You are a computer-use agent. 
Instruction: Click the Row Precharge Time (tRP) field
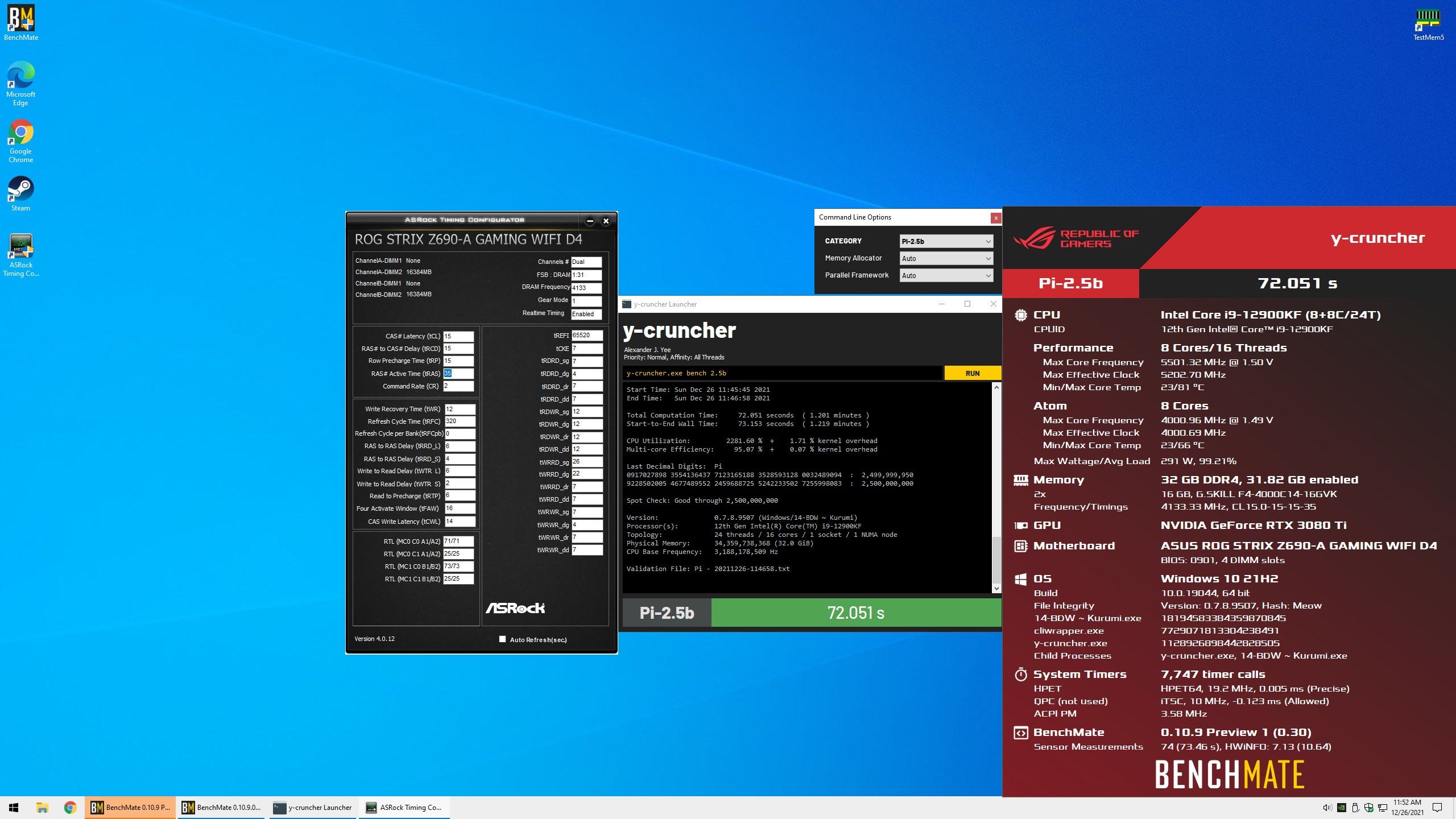click(458, 361)
